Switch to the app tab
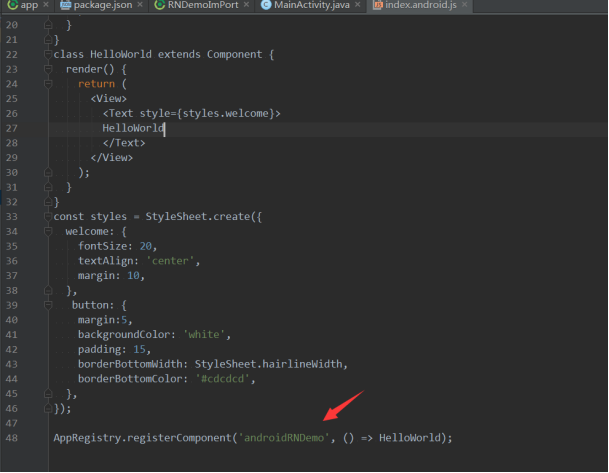The height and width of the screenshot is (473, 609). pos(28,5)
